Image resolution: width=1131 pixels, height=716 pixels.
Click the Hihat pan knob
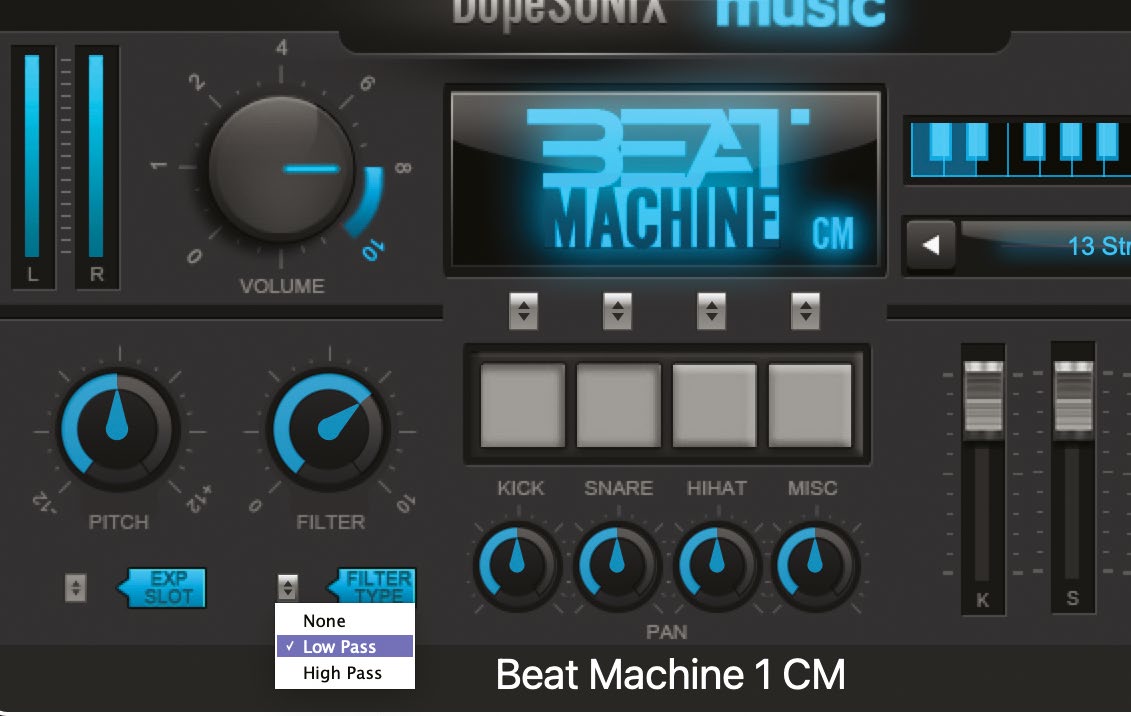(716, 567)
